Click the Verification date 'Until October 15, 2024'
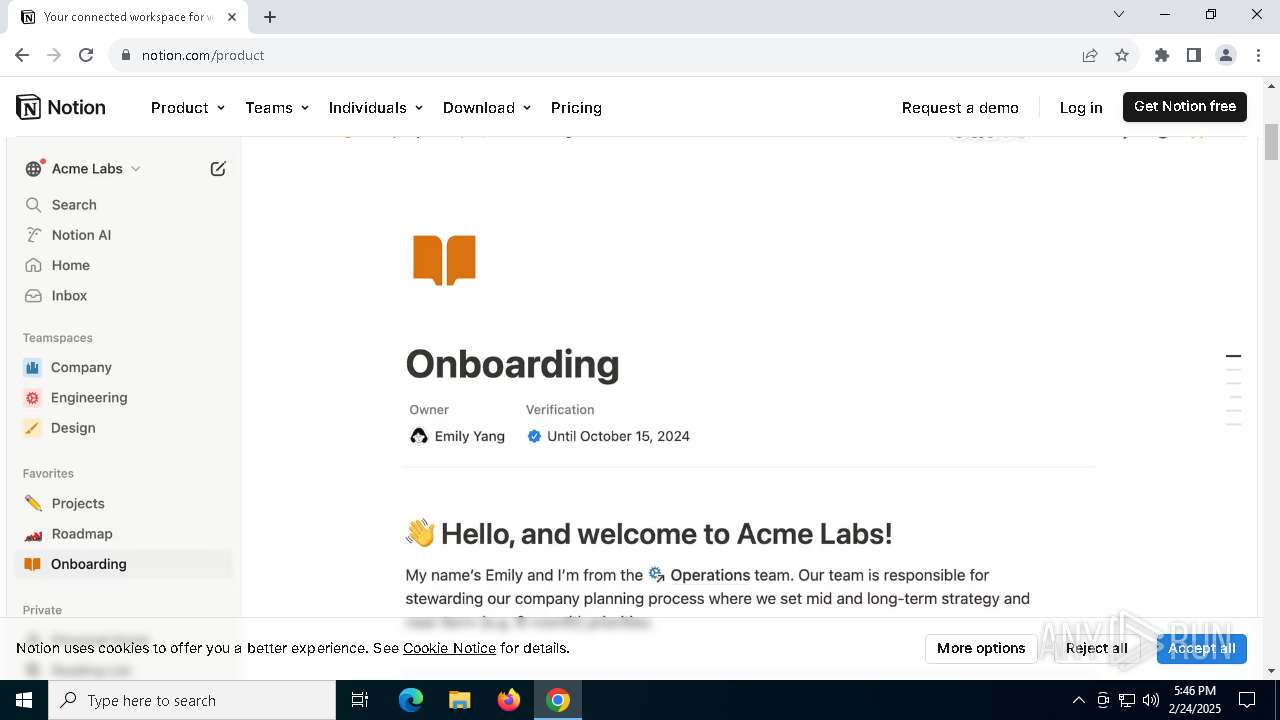Screen dimensions: 1280x720 coord(618,436)
